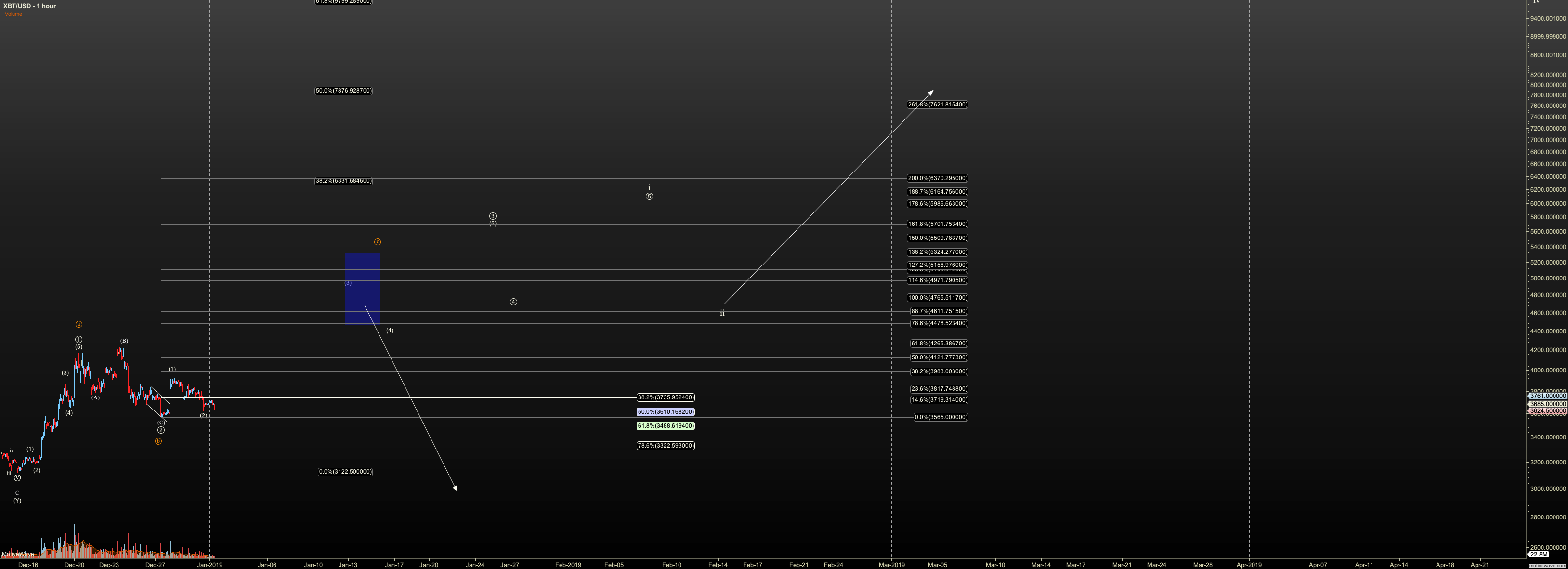Screen dimensions: 1568x569
Task: Select the 0.0%(3122.500000) Fibonacci label
Action: coord(345,472)
